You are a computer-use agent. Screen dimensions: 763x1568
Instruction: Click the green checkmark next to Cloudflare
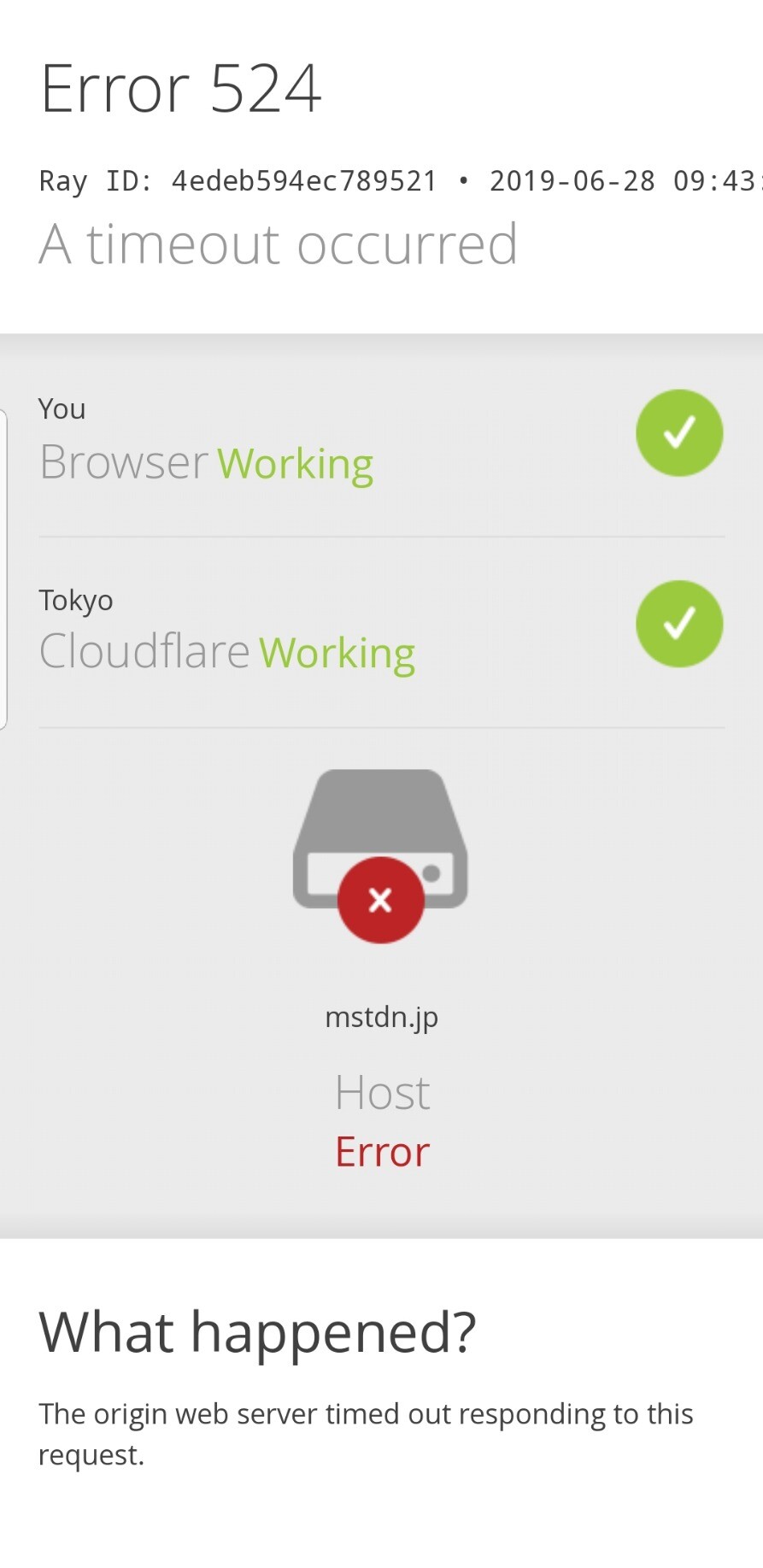click(679, 624)
